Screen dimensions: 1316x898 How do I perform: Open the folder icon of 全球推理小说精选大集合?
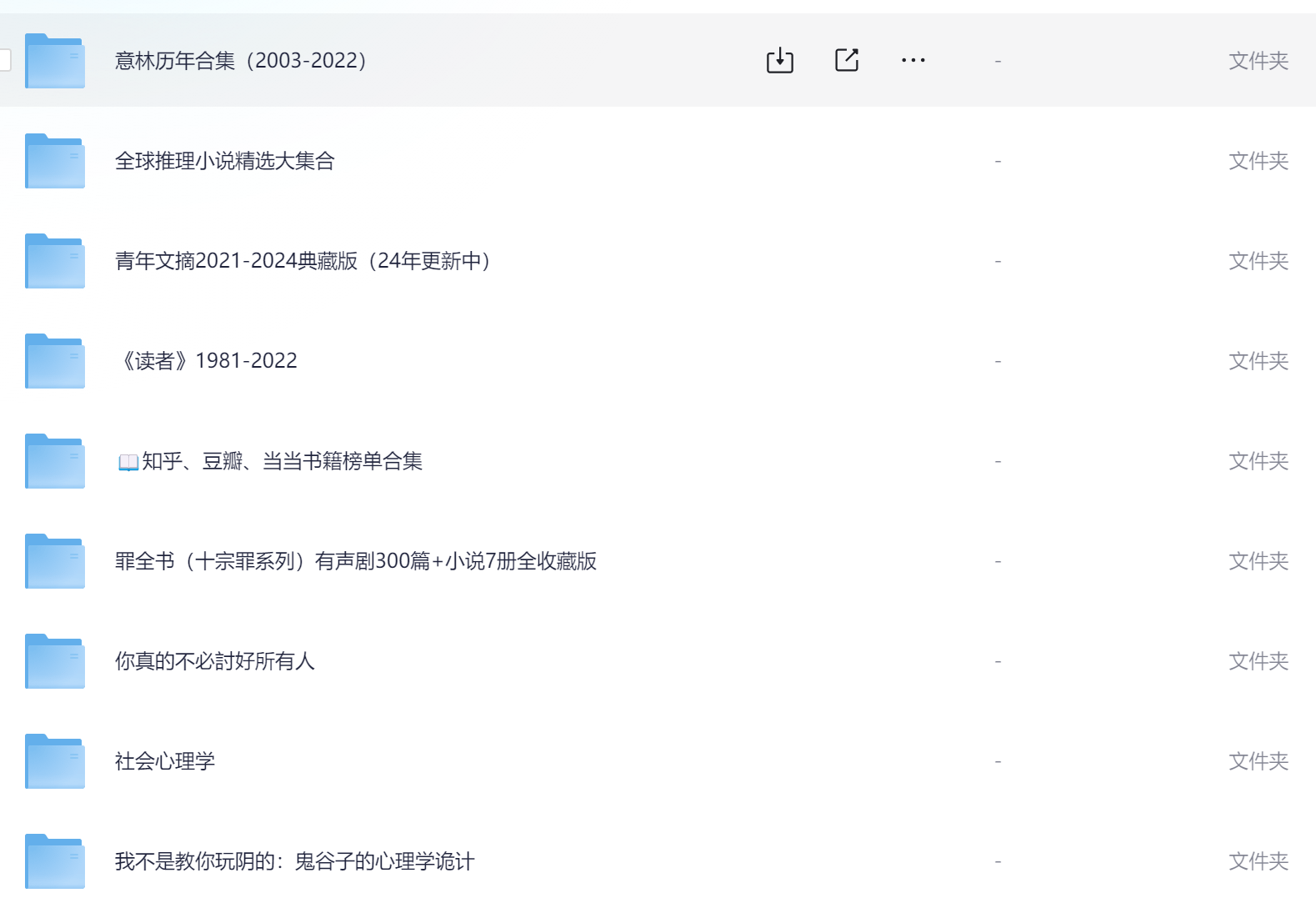coord(55,161)
